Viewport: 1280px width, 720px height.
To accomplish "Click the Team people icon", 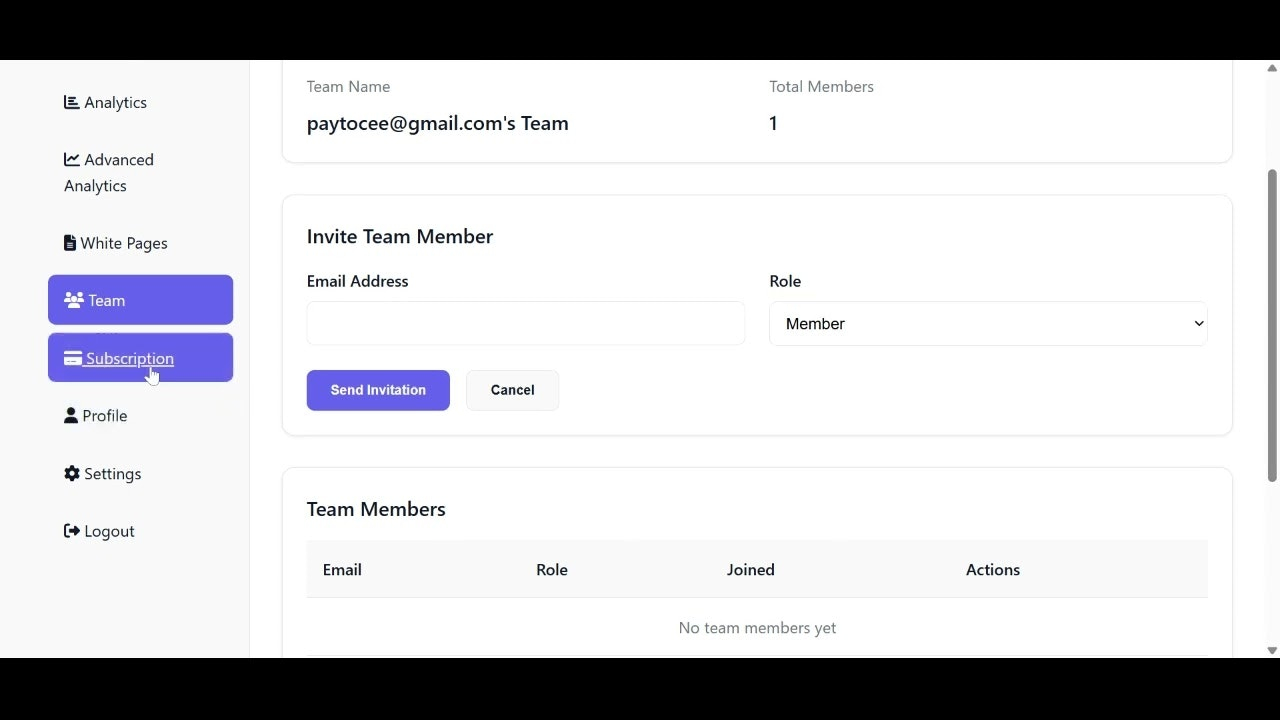I will pyautogui.click(x=73, y=300).
